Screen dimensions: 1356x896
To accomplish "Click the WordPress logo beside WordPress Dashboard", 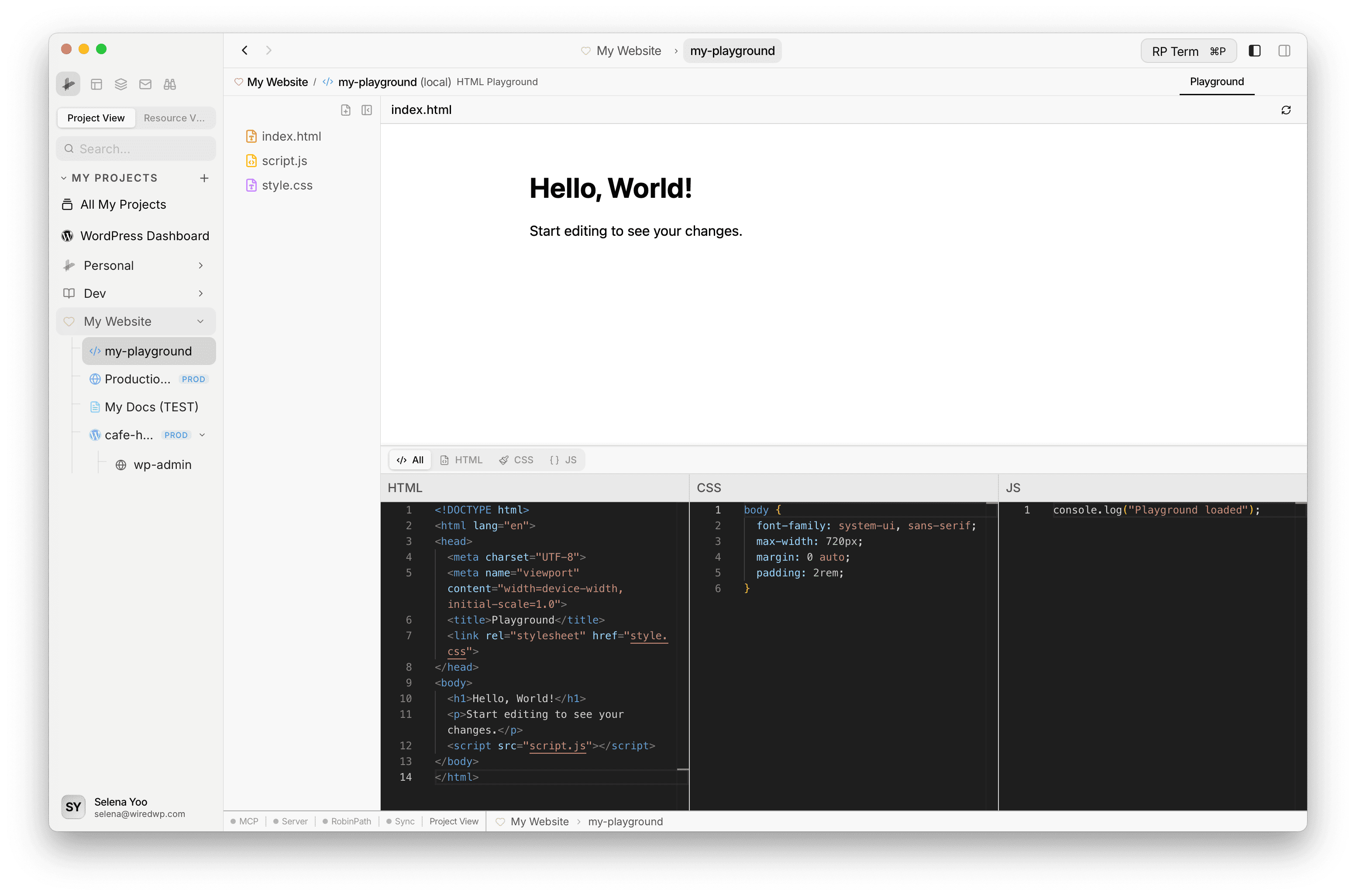I will pyautogui.click(x=67, y=235).
